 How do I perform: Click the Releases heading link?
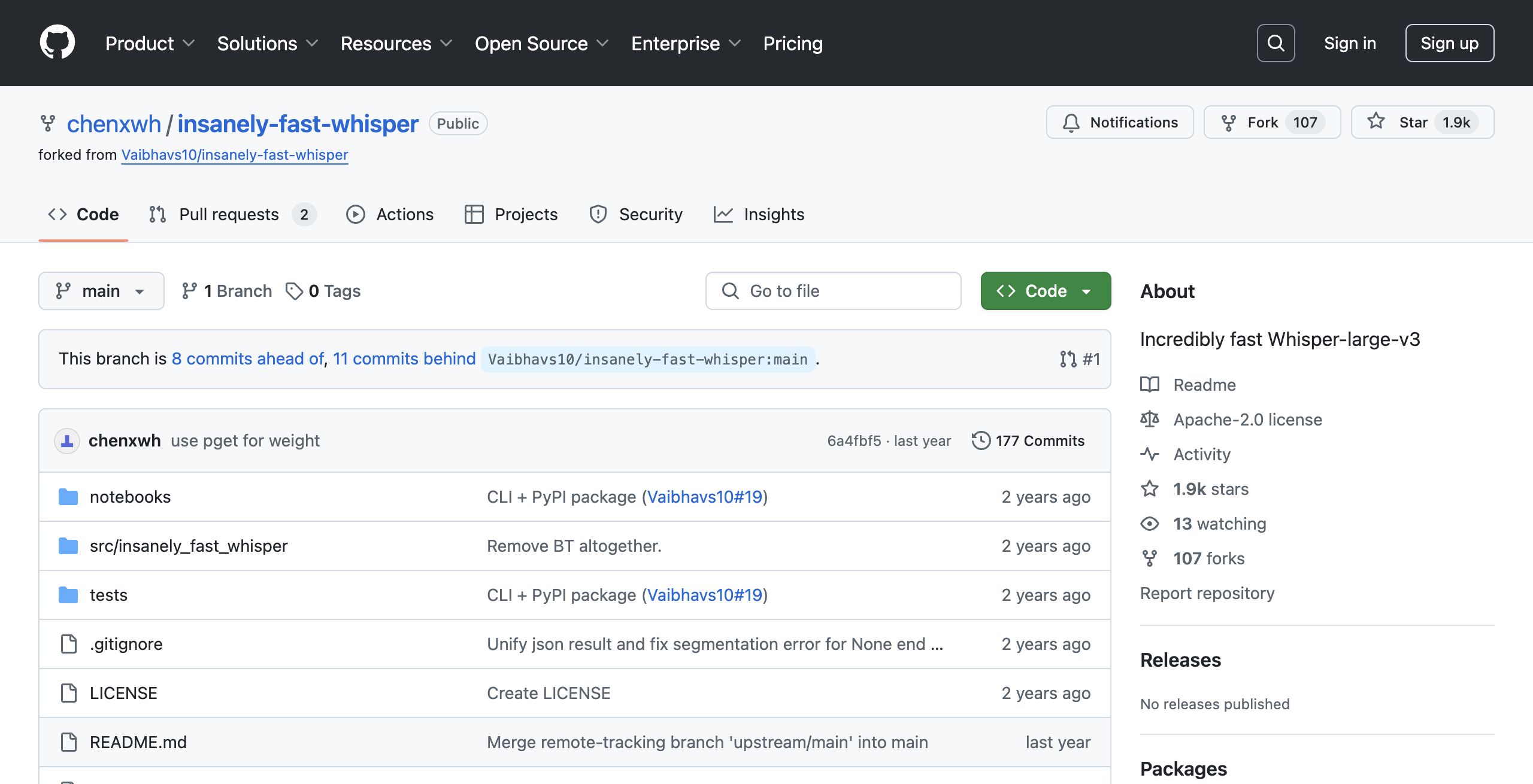1180,660
